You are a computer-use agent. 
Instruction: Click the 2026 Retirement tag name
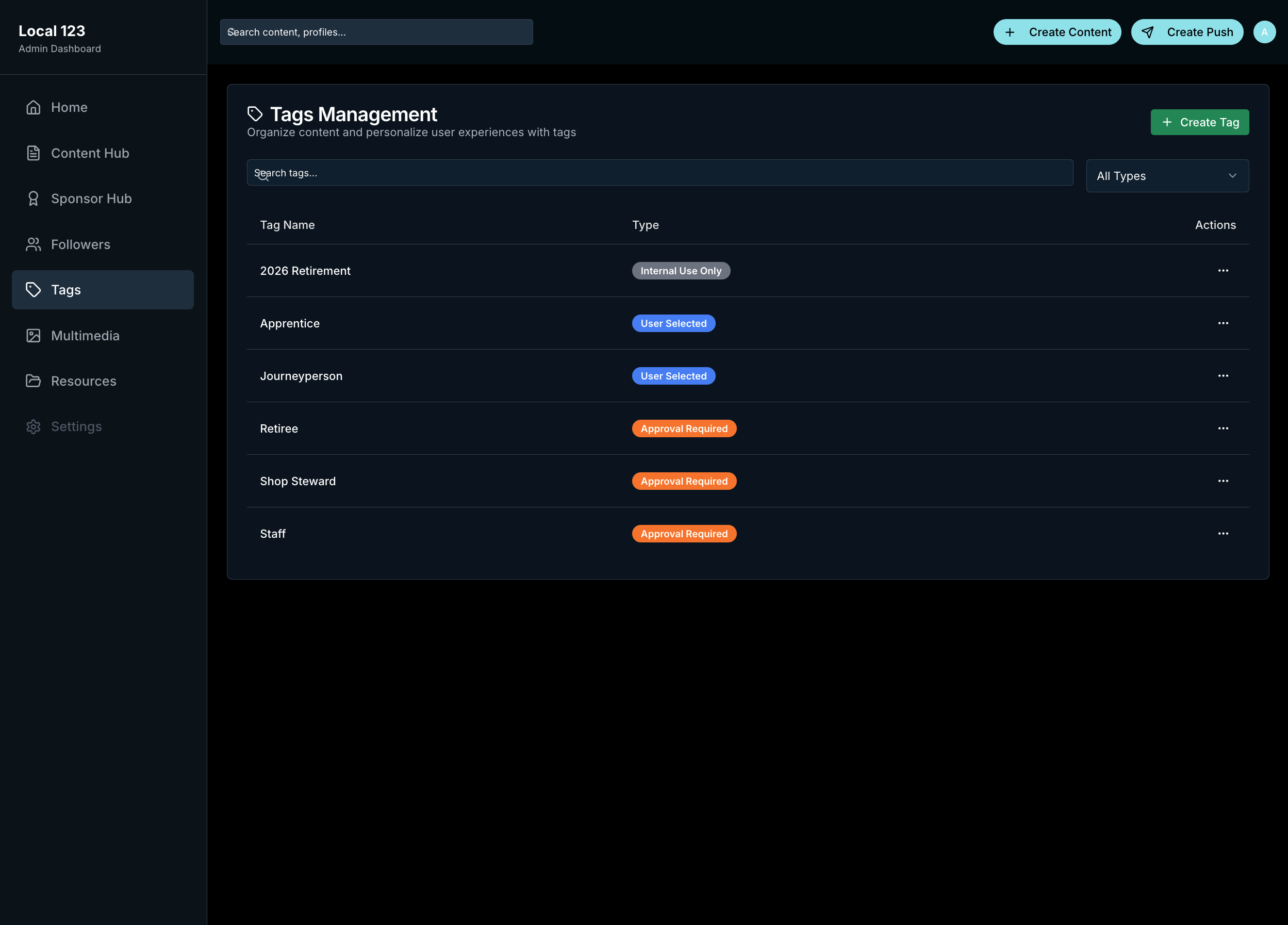[305, 271]
